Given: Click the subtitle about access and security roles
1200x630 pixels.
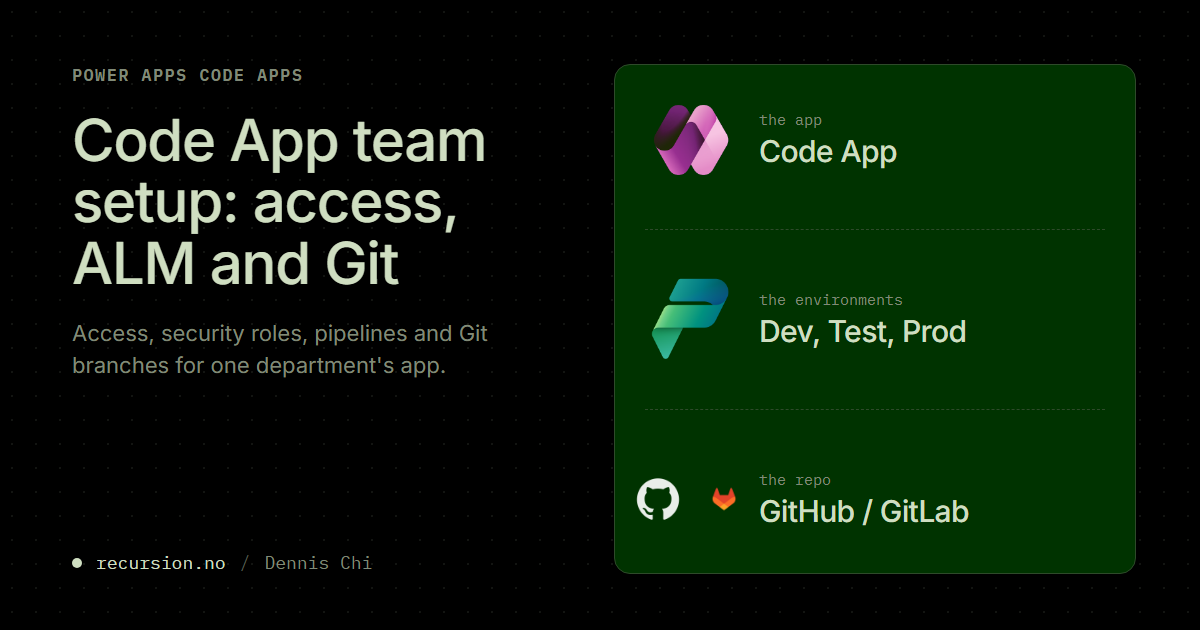Looking at the screenshot, I should (280, 349).
